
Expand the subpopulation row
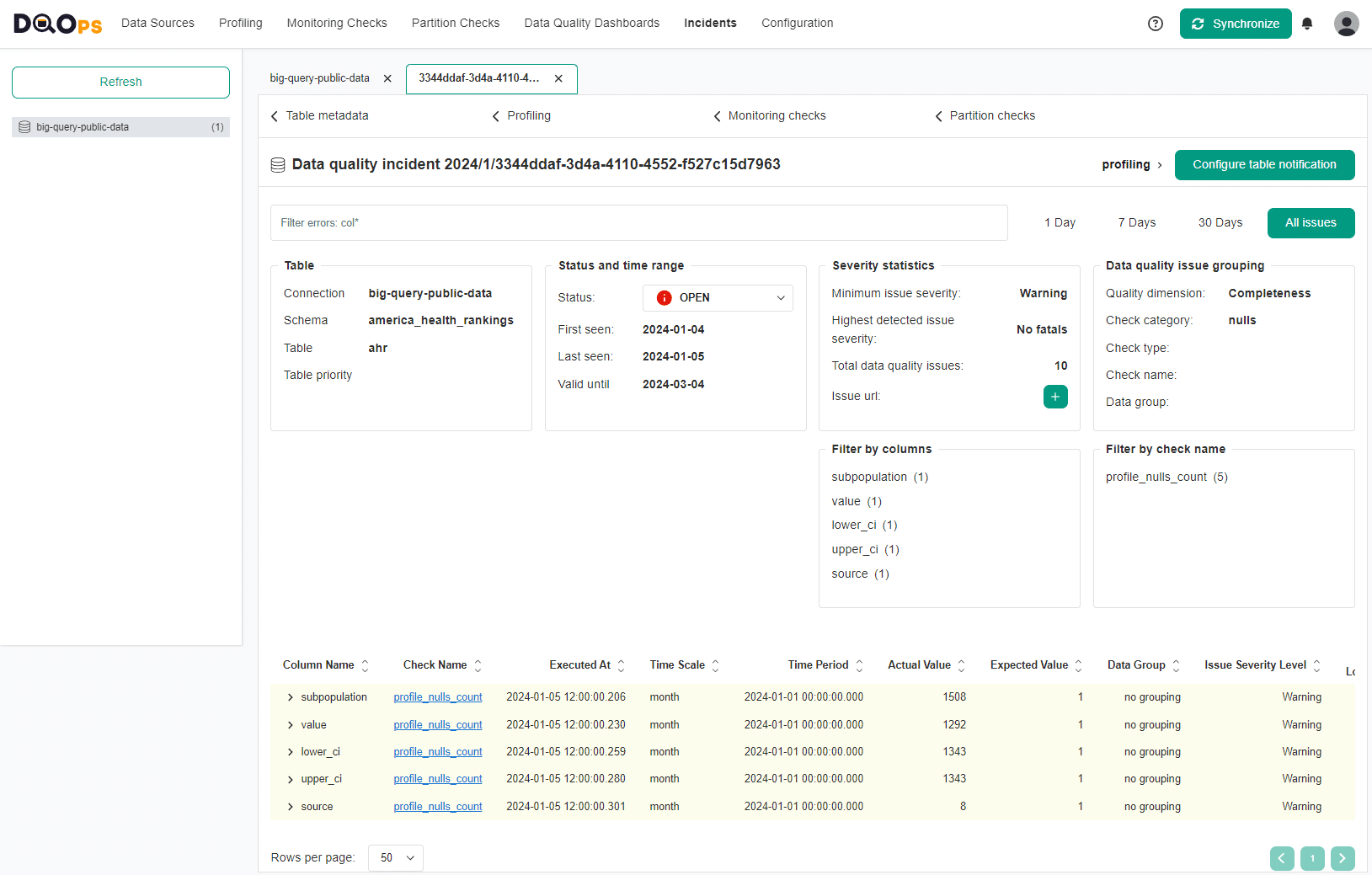(291, 697)
